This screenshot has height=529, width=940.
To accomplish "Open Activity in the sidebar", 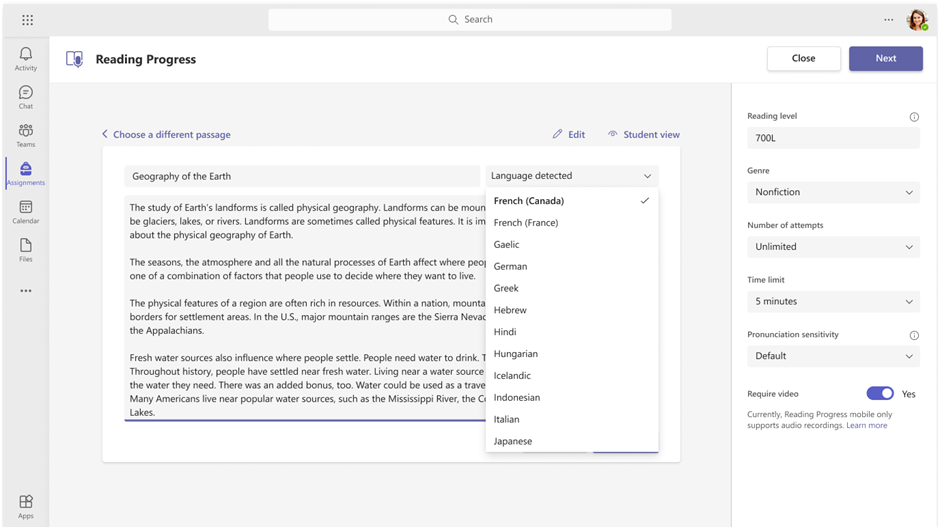I will (26, 59).
